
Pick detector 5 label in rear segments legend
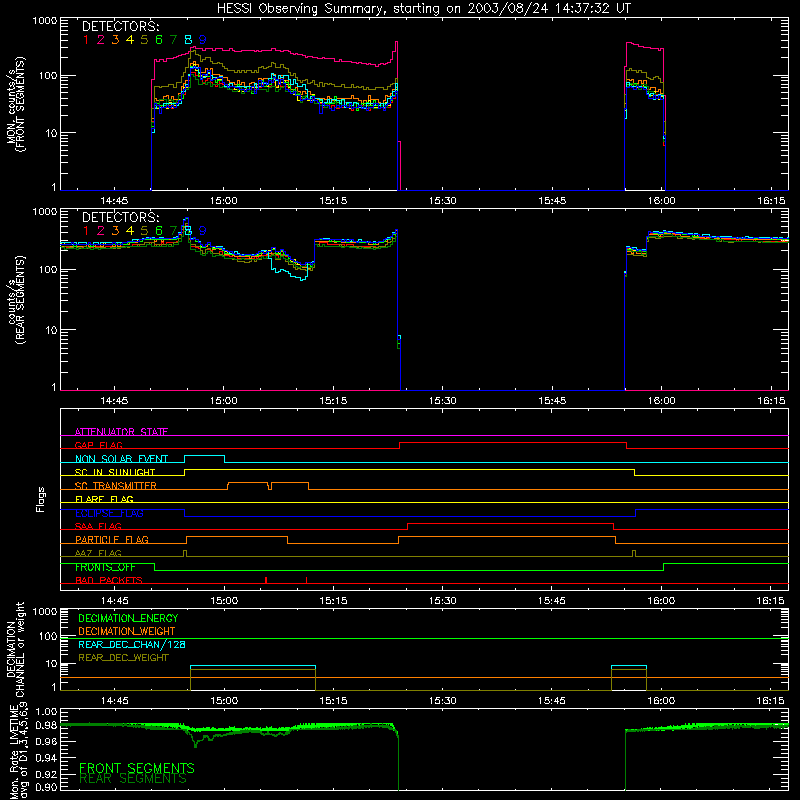pos(144,231)
